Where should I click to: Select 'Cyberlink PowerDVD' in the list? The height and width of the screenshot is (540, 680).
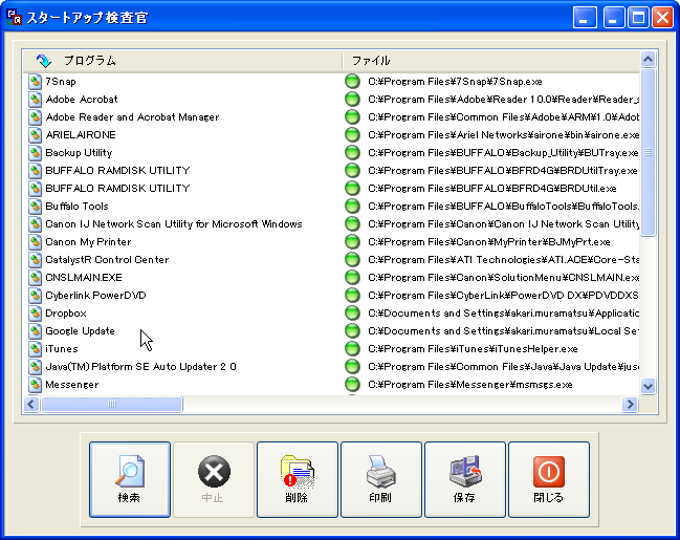pos(96,295)
